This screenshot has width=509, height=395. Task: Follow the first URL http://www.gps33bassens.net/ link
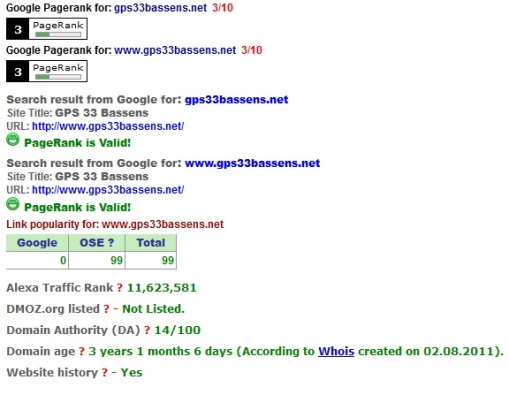[x=108, y=126]
